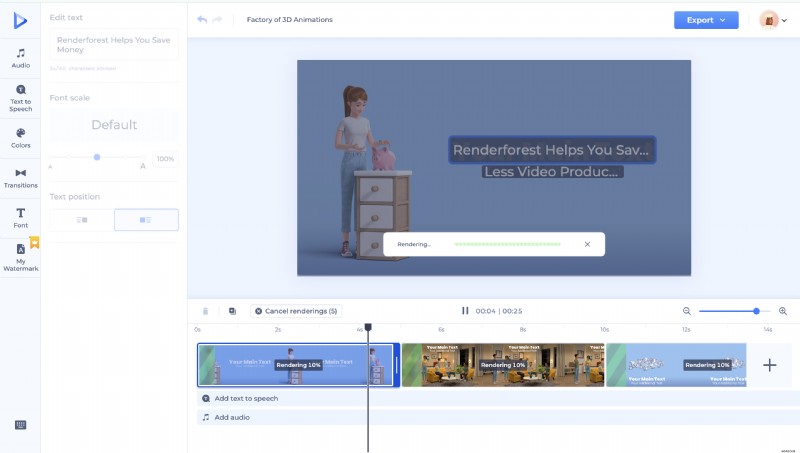The width and height of the screenshot is (800, 453).
Task: Click the 2s mark on timeline ruler
Action: (278, 330)
